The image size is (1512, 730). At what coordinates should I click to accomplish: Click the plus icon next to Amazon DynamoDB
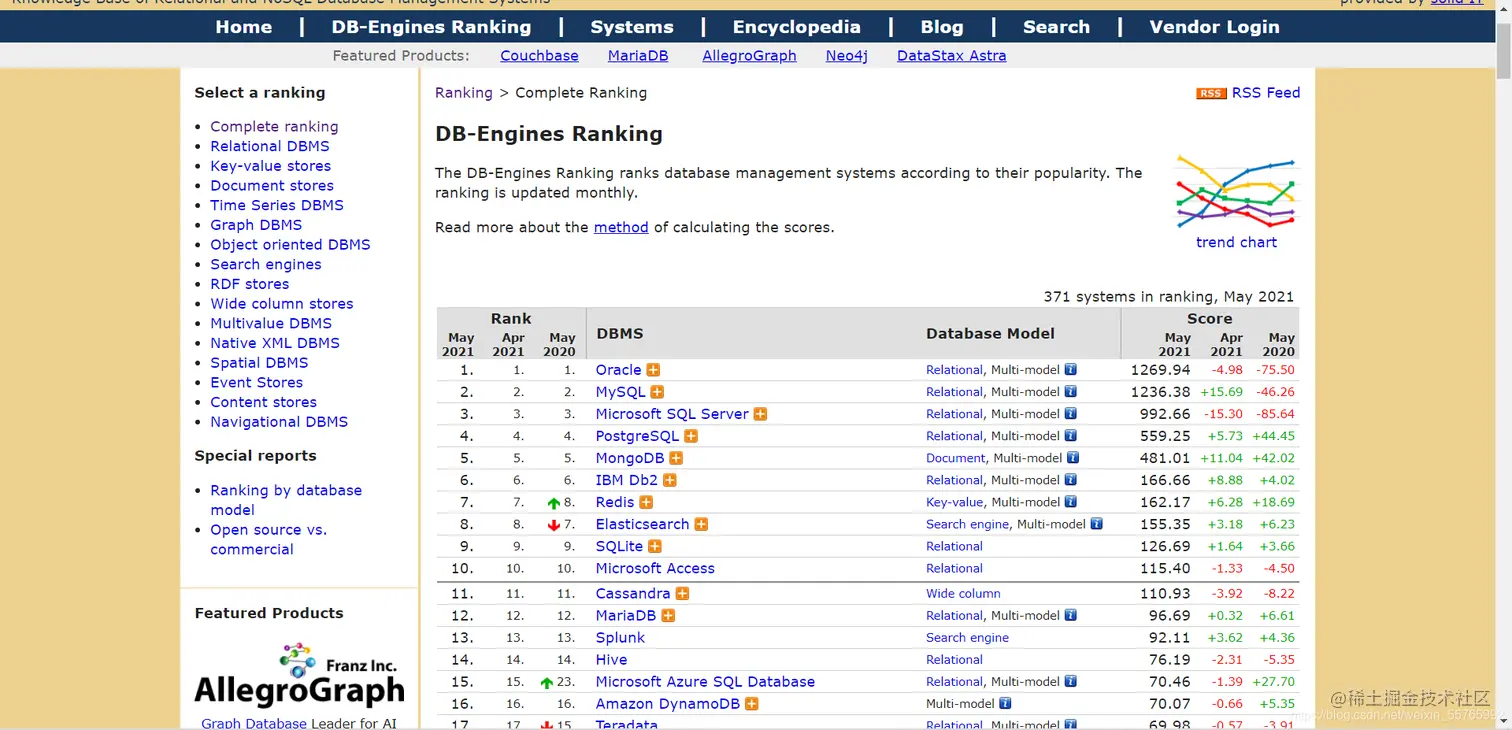click(752, 704)
